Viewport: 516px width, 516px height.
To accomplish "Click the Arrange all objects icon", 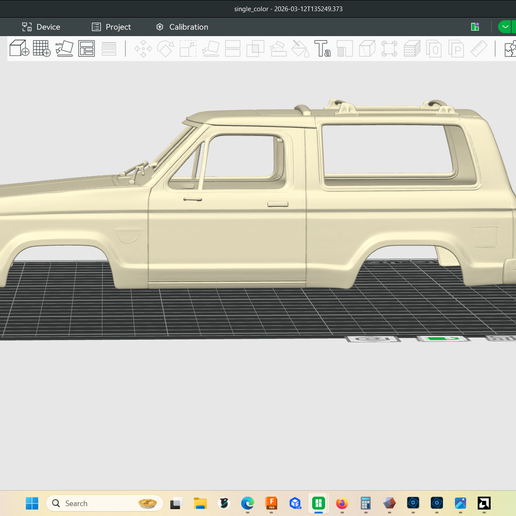I will pyautogui.click(x=87, y=48).
